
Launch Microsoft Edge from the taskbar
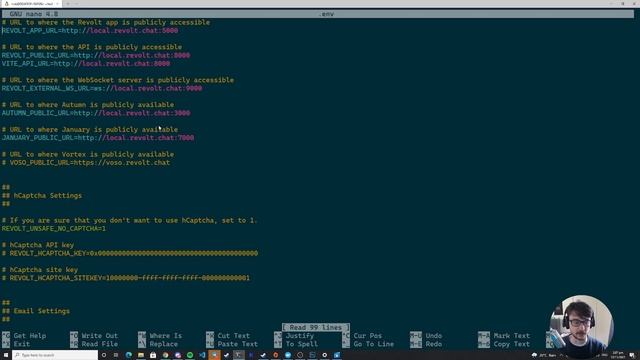129,355
